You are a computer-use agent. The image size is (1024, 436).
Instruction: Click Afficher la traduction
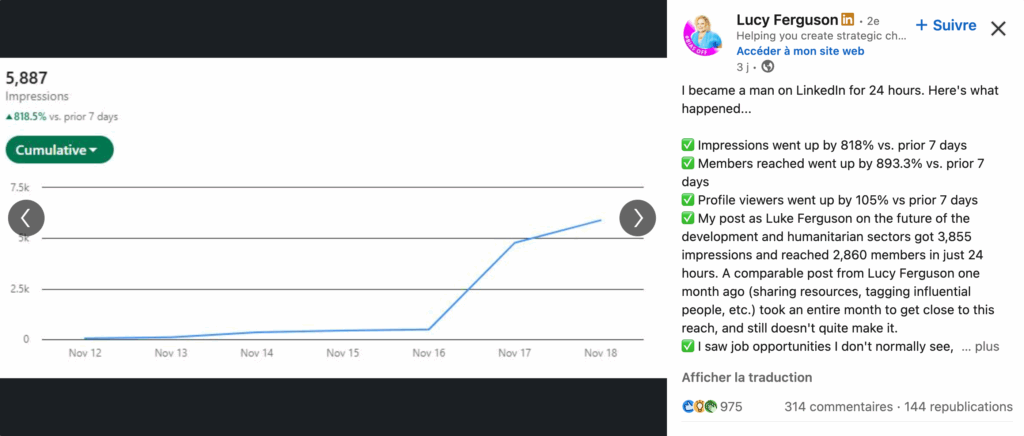click(x=746, y=378)
